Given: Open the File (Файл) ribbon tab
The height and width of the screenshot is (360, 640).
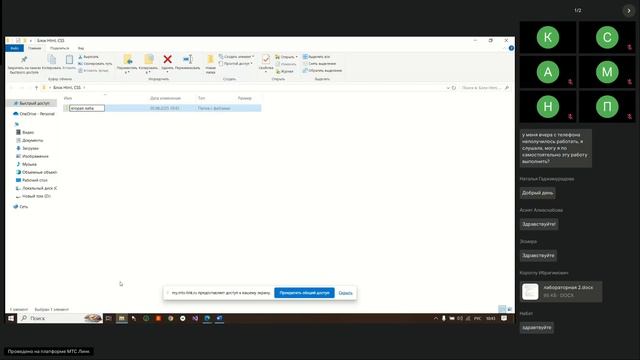Looking at the screenshot, I should click(x=15, y=48).
